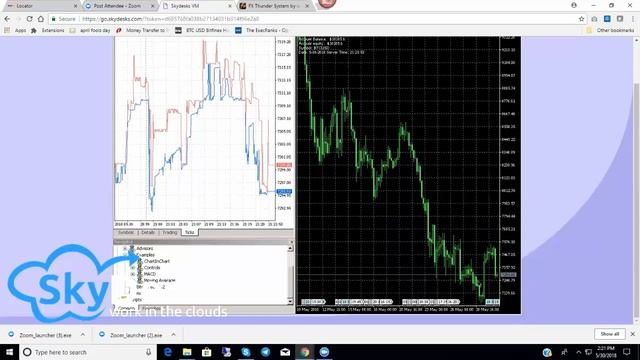This screenshot has height=360, width=640.
Task: Open the Extensions bookmark
Action: tap(48, 30)
